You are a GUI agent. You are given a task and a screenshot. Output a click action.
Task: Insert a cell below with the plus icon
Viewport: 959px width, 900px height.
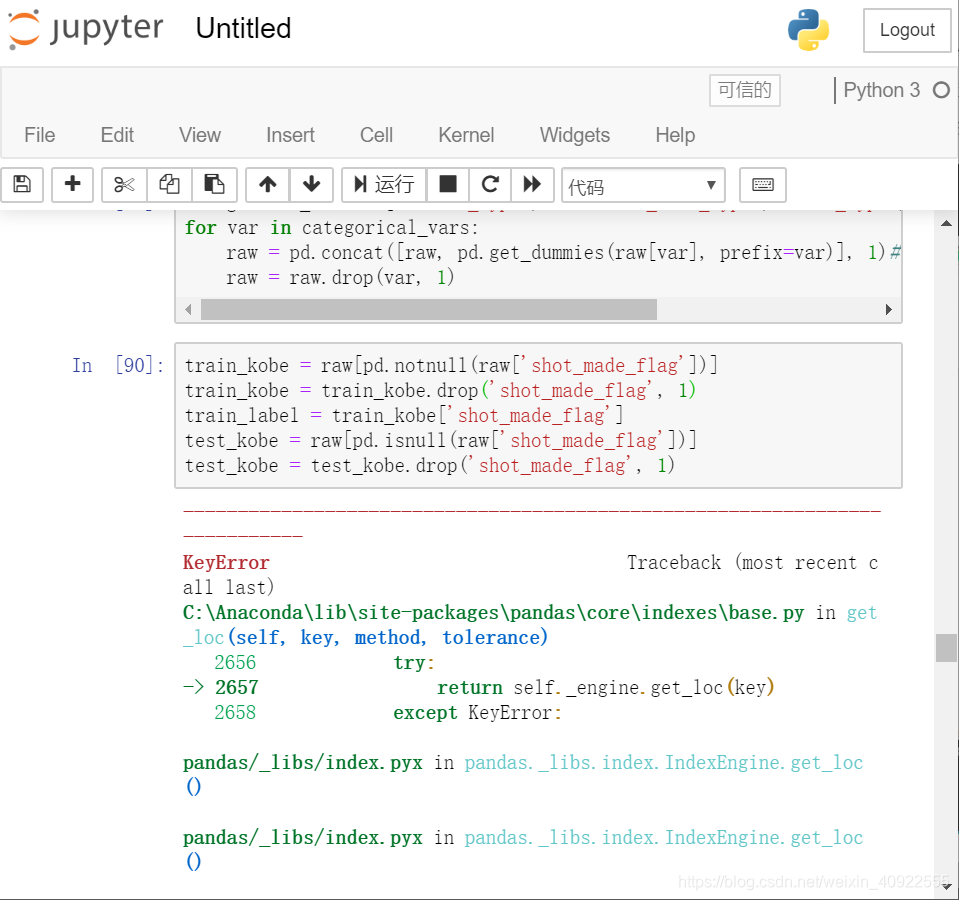click(72, 184)
